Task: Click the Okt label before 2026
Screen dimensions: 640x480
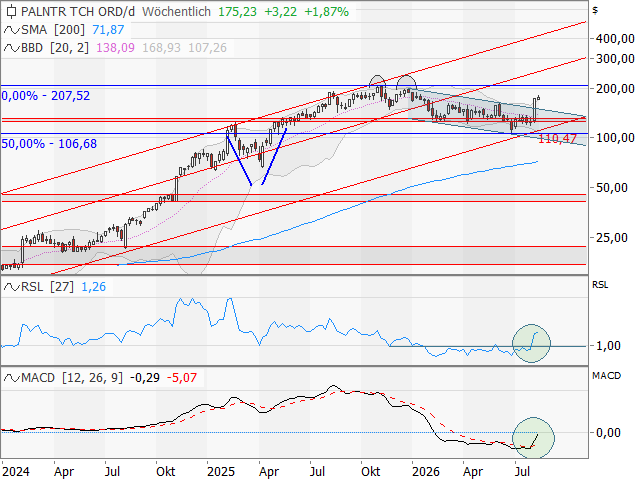Action: click(371, 472)
